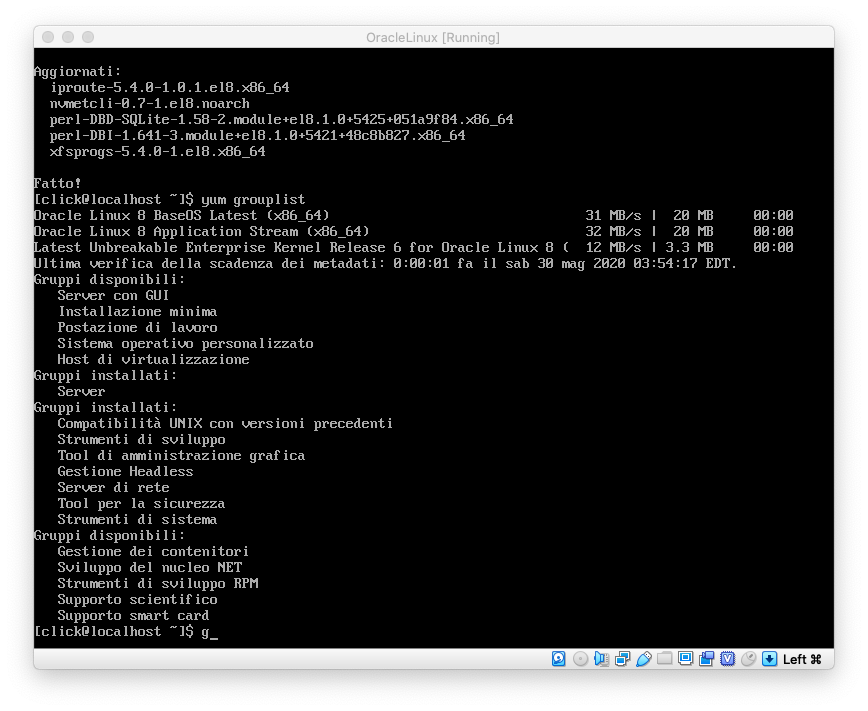
Task: Click the optical disc drive icon
Action: coord(580,658)
